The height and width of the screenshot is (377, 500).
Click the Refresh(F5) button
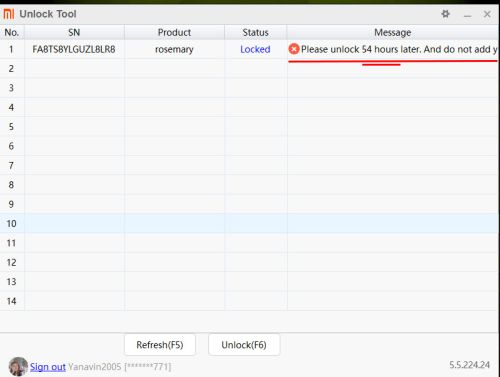pos(160,345)
